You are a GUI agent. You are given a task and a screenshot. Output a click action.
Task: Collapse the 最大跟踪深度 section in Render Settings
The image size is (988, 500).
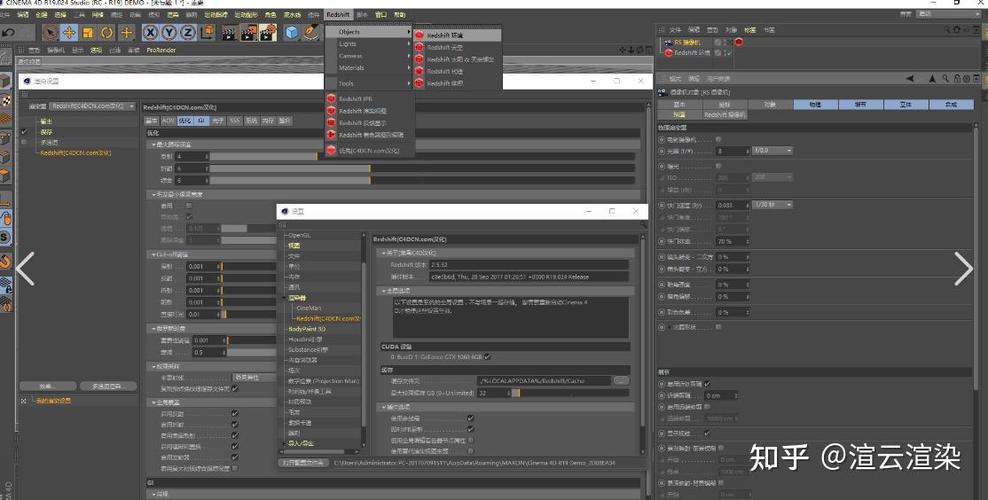click(x=154, y=145)
